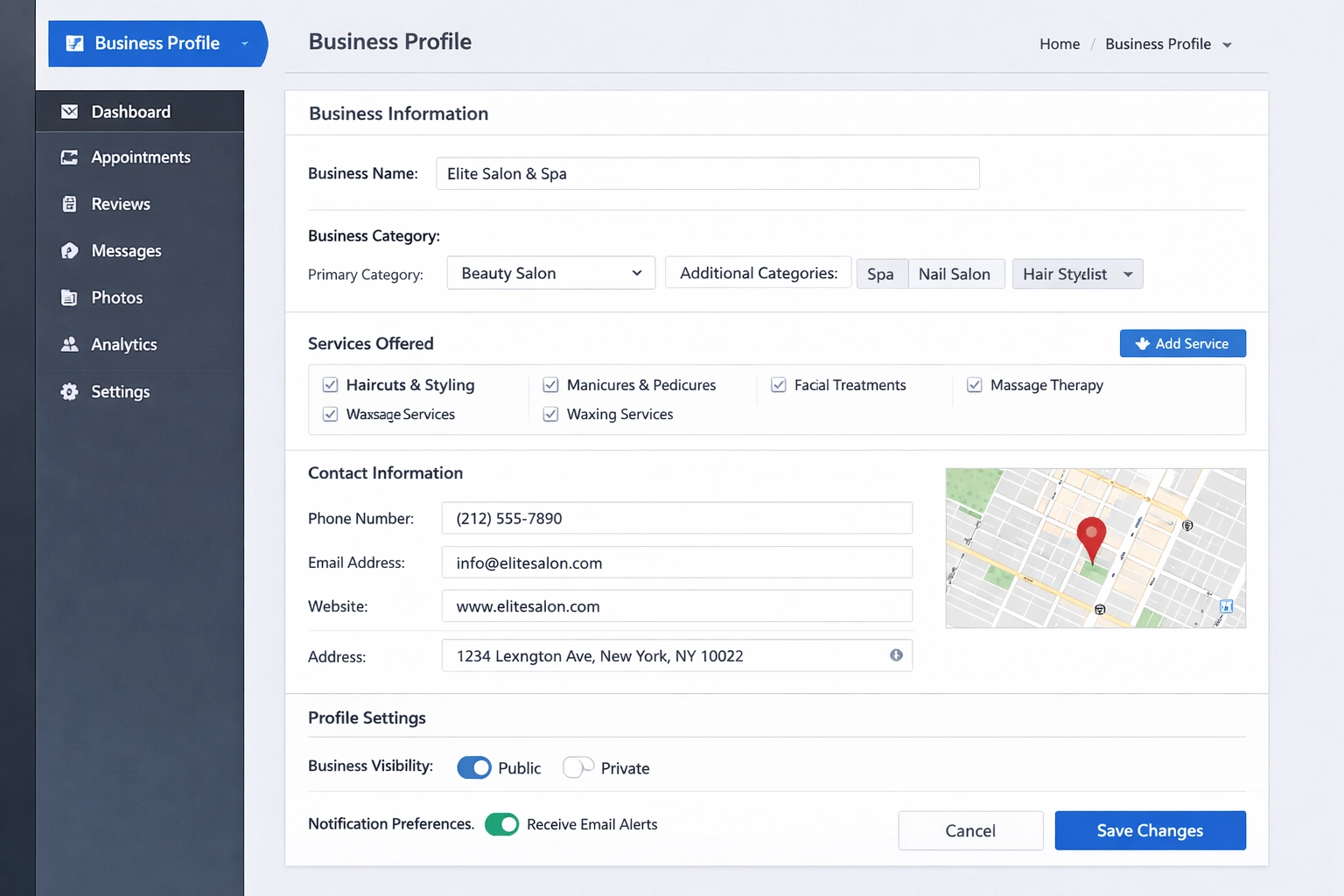Click the Reviews clipboard icon
Viewport: 1344px width, 896px height.
coord(69,204)
